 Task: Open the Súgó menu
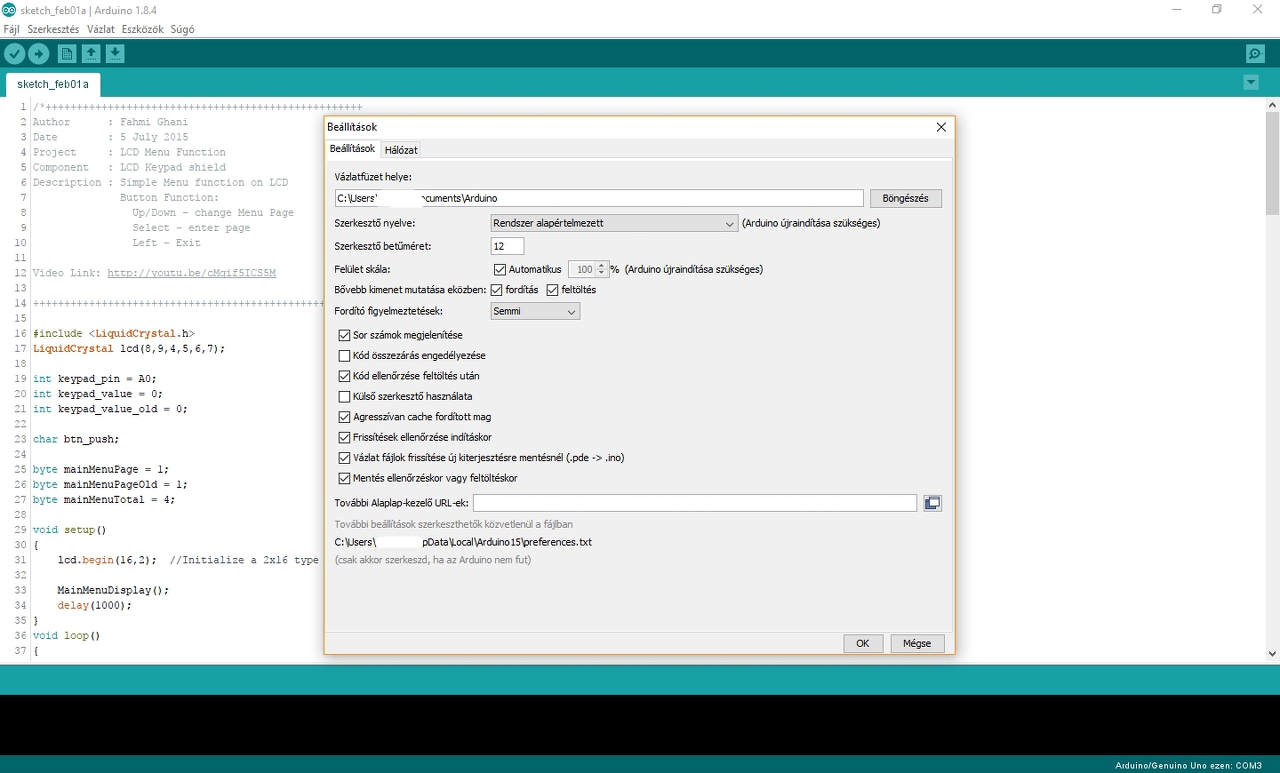point(183,29)
